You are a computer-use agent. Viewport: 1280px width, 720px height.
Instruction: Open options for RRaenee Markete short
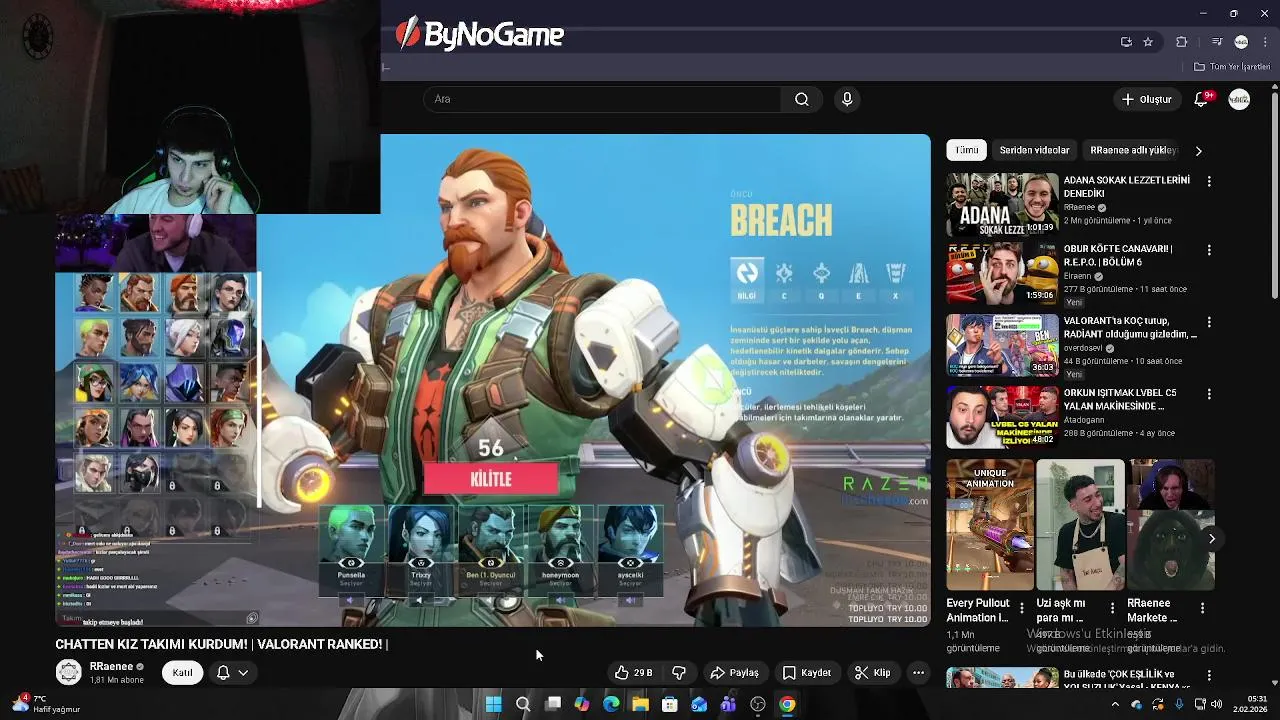pyautogui.click(x=1202, y=608)
